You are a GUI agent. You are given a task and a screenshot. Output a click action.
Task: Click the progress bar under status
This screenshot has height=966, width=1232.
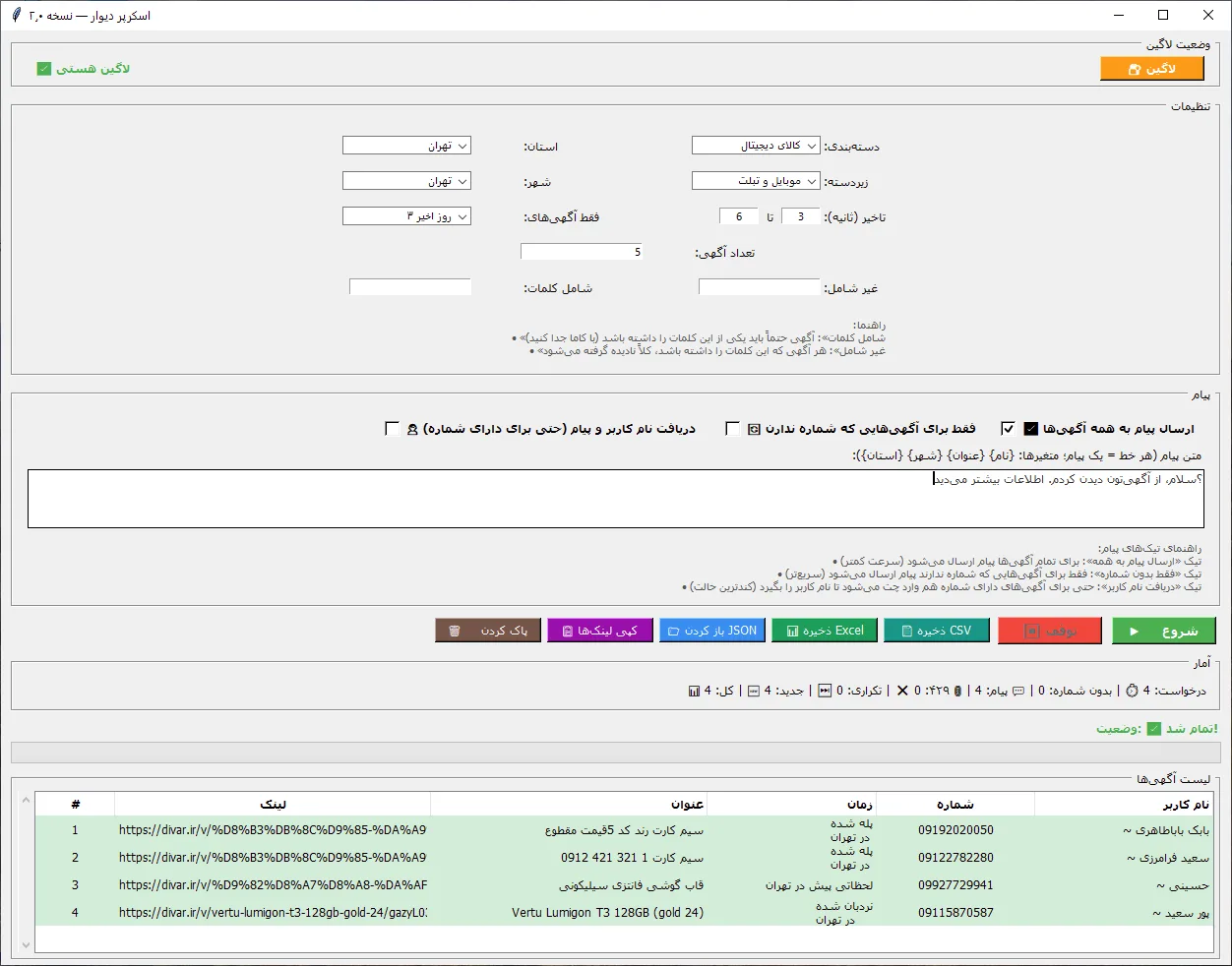pyautogui.click(x=616, y=753)
